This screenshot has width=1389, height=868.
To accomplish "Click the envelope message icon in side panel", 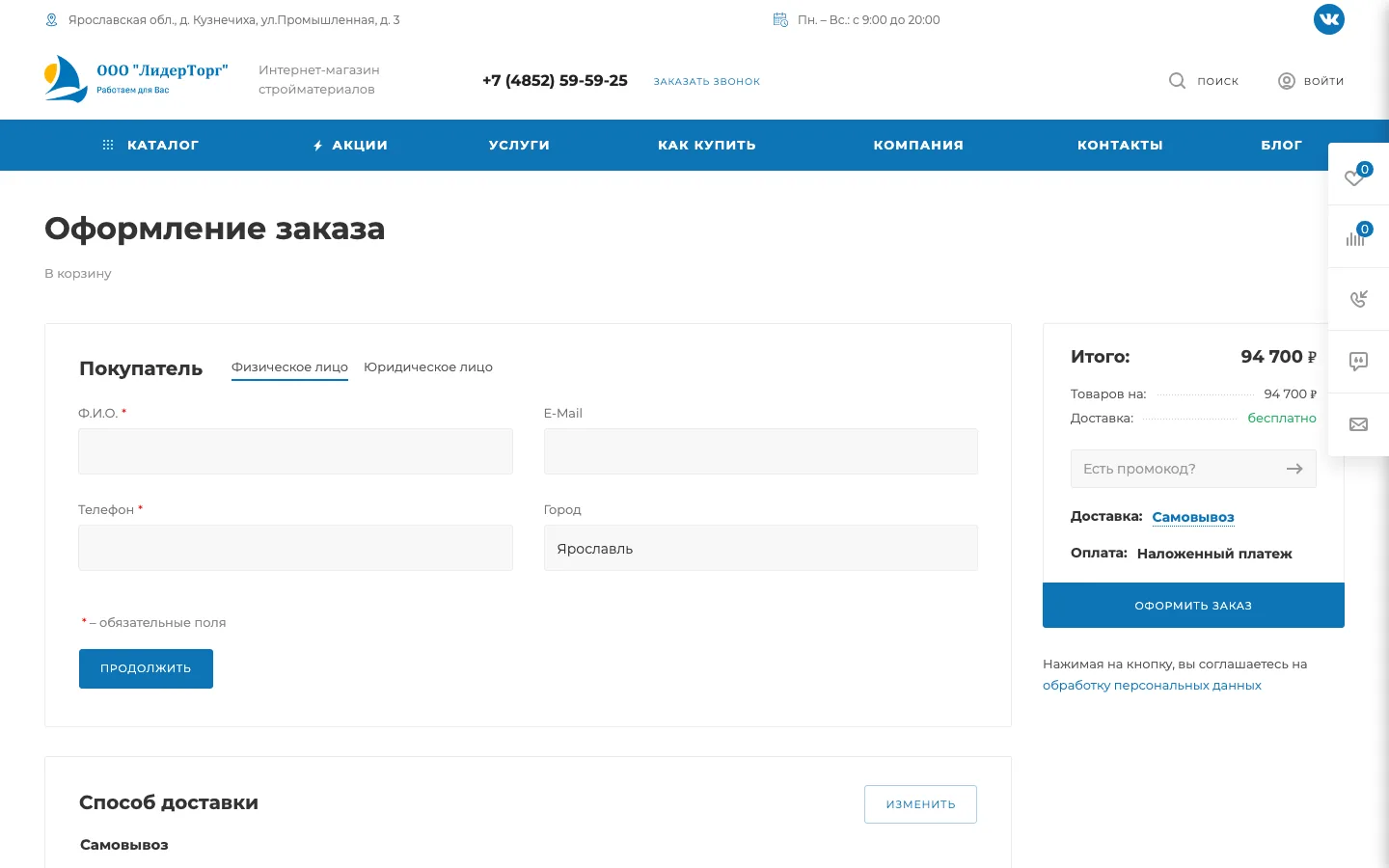I will point(1359,424).
